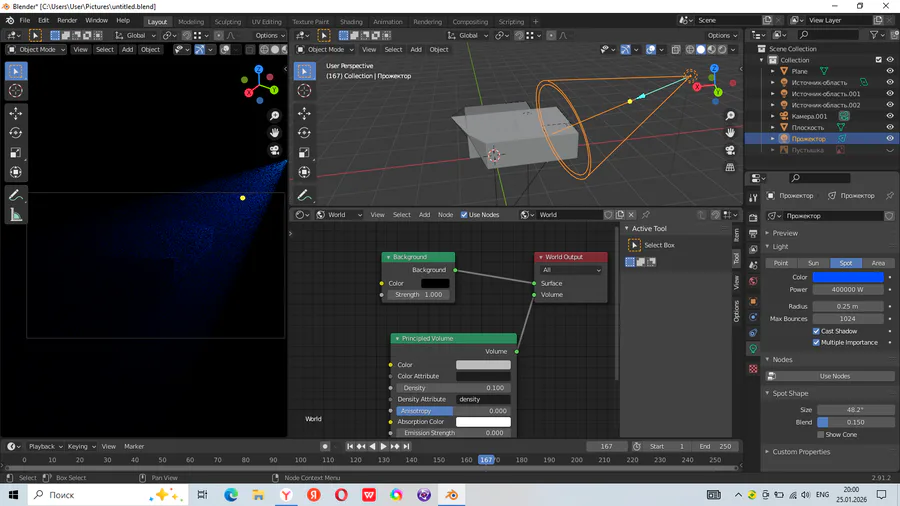Open Texture properties checker icon
The width and height of the screenshot is (900, 506).
click(753, 369)
